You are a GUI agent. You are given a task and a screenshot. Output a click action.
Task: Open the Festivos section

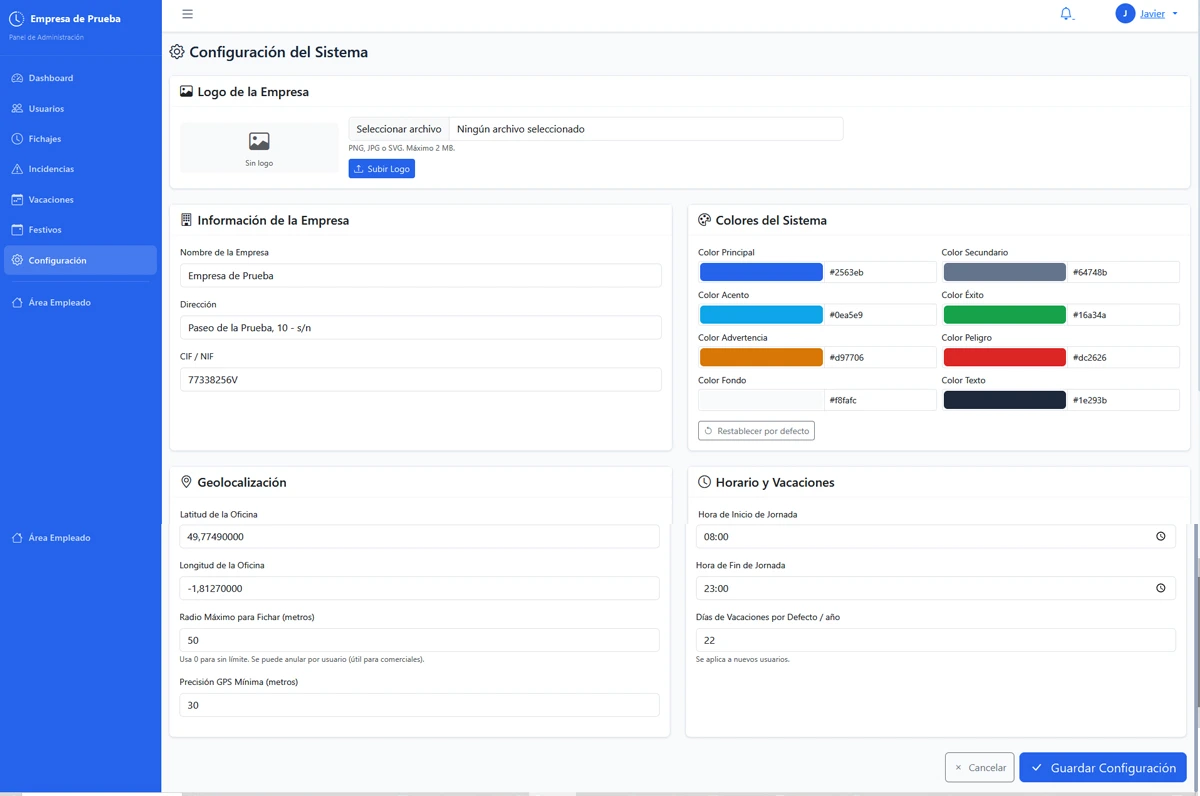click(x=80, y=230)
